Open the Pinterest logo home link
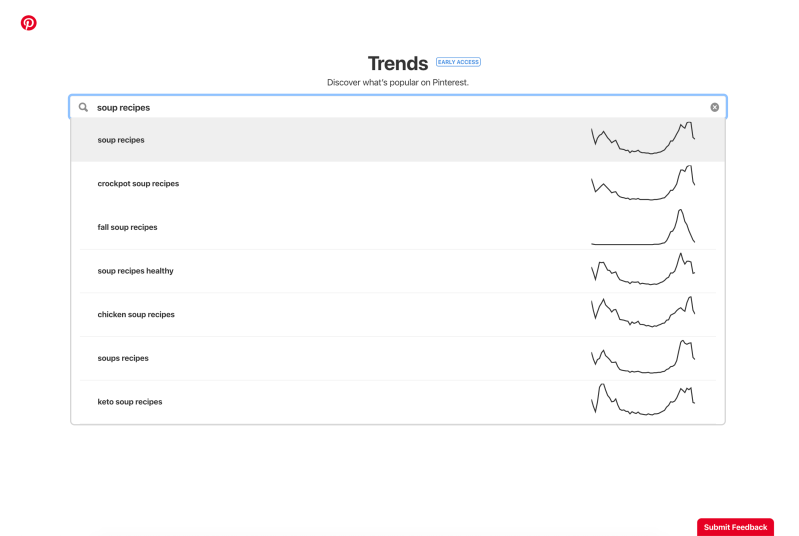Screen dimensions: 799x536 point(29,23)
